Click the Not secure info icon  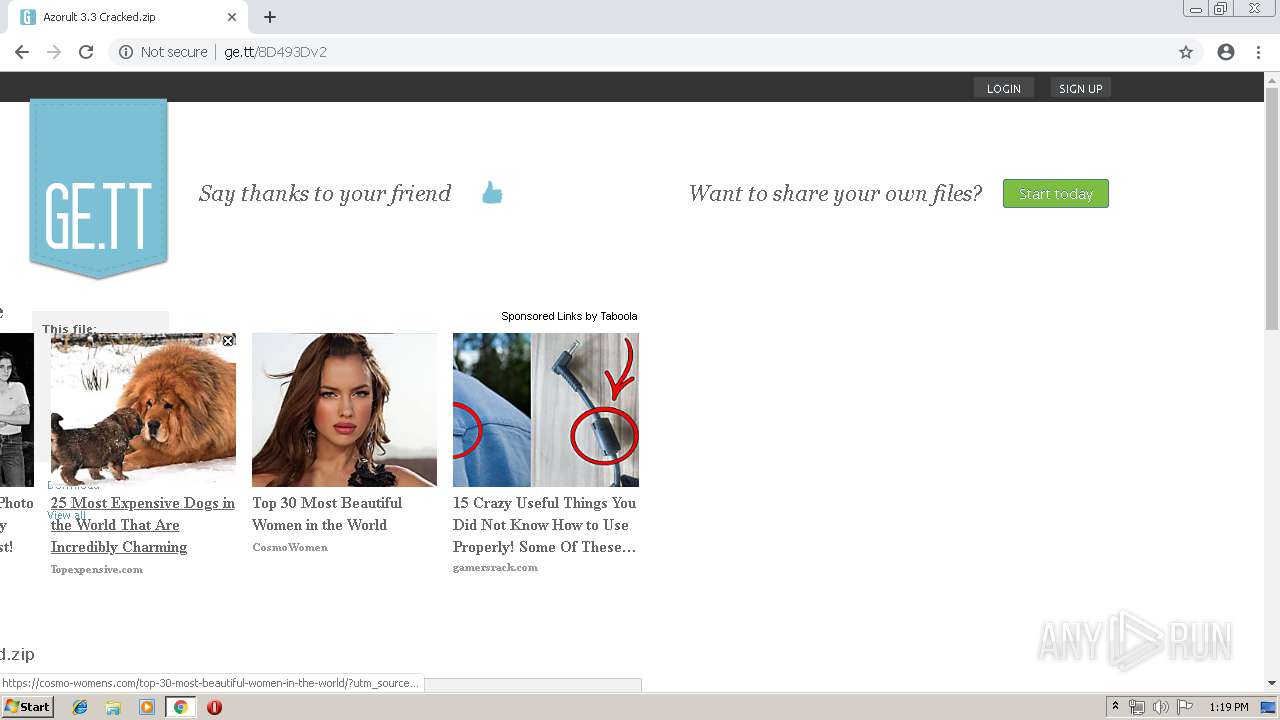click(126, 52)
